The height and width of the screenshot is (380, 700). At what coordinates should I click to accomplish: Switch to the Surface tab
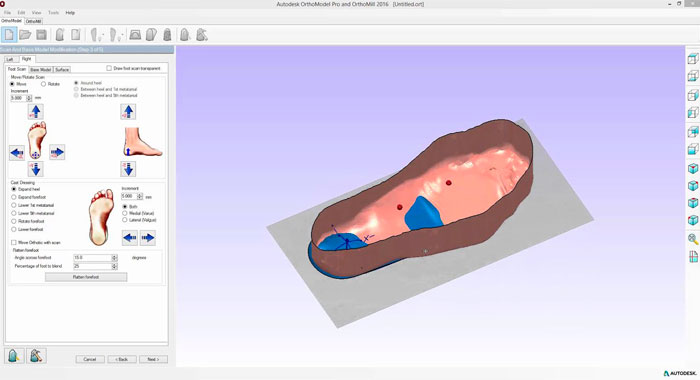62,69
